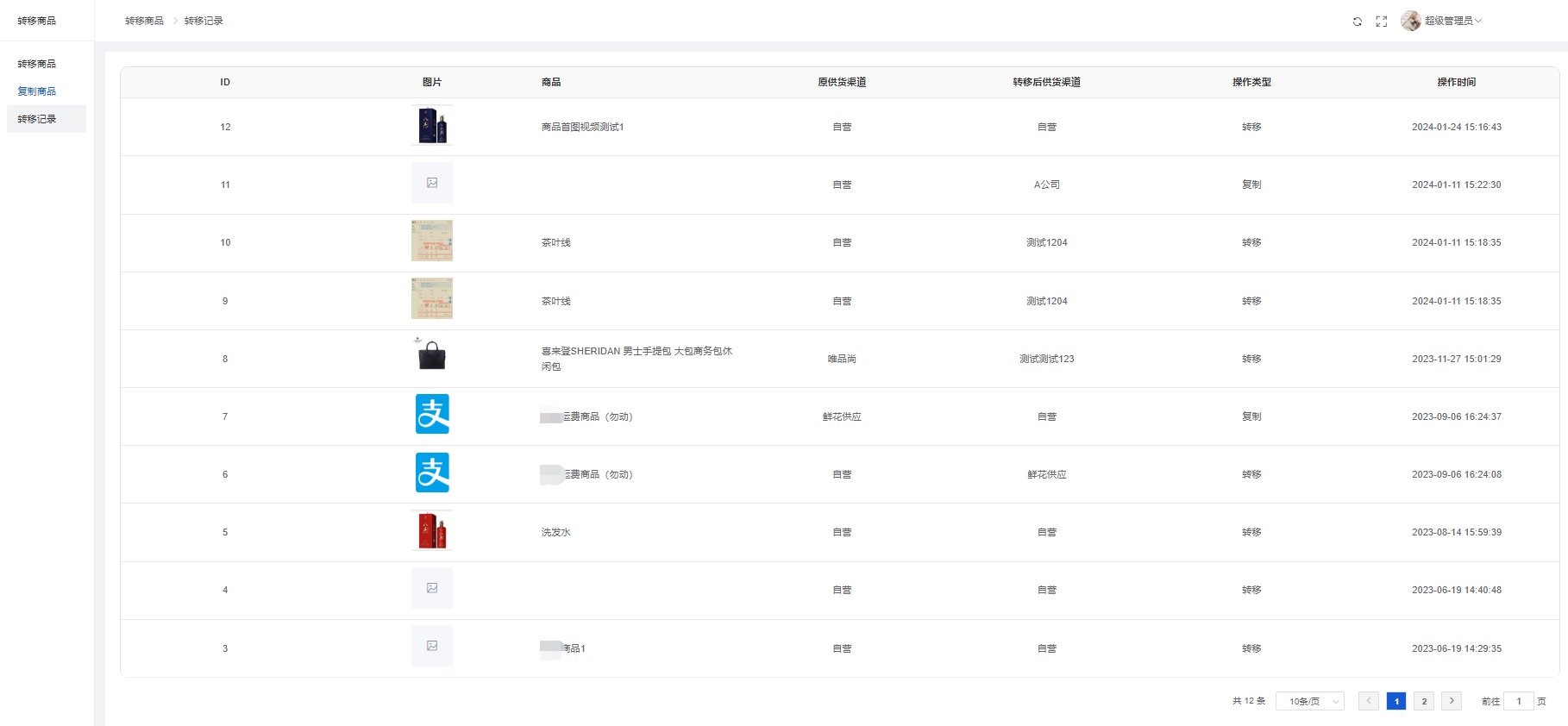
Task: Open product image thumbnail for ID 12
Action: [432, 126]
